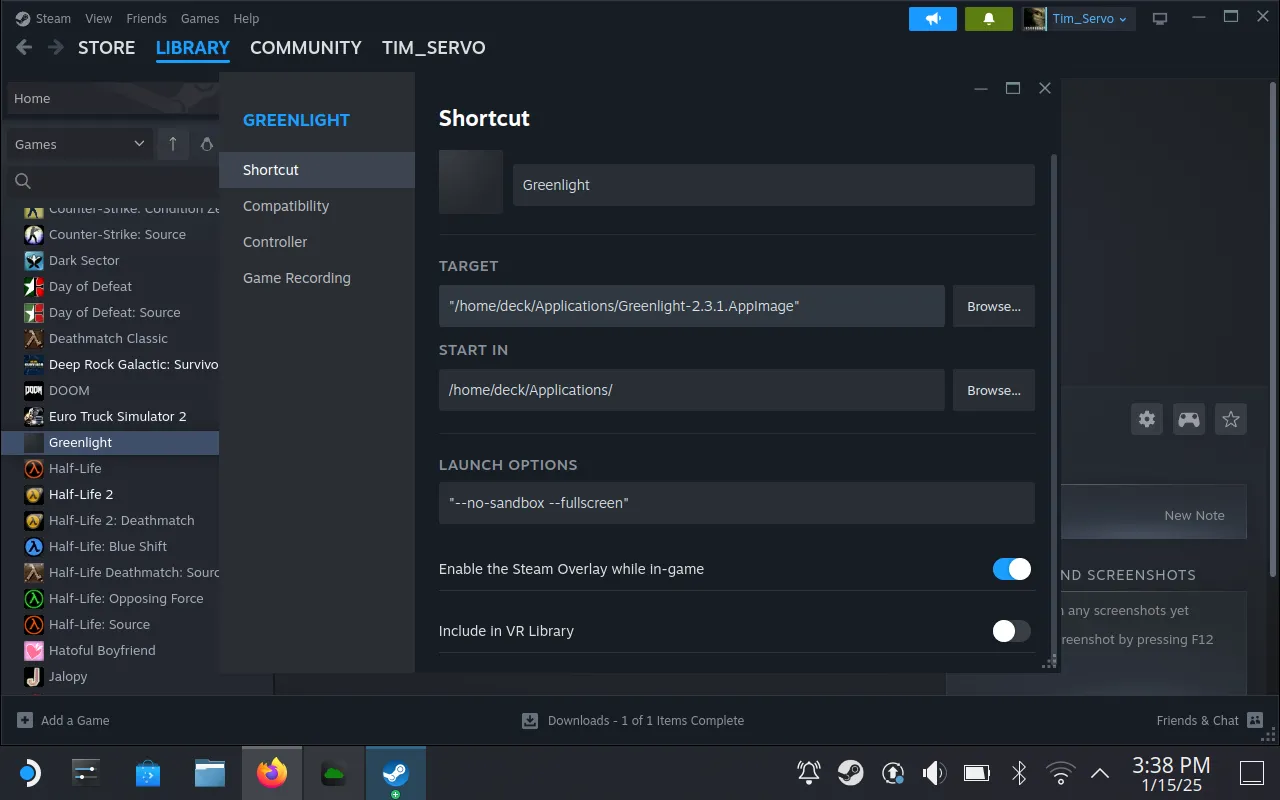Click the library search magnifier icon

coord(21,181)
